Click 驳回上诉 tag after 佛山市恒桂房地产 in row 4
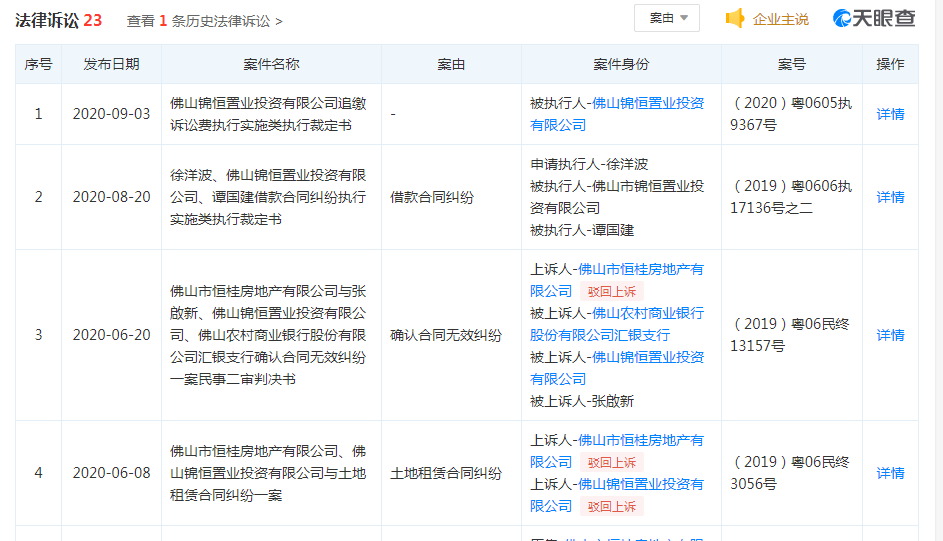The image size is (943, 541). coord(612,462)
